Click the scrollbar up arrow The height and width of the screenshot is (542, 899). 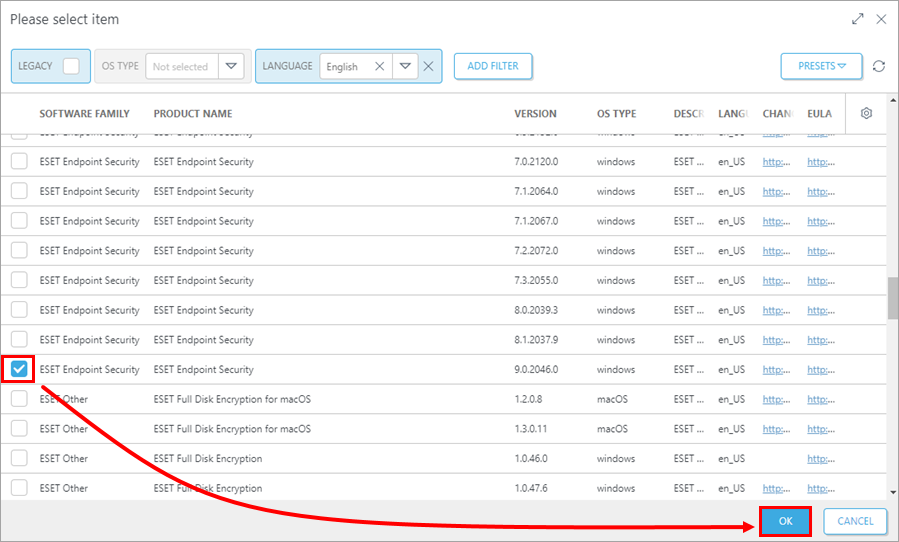893,100
